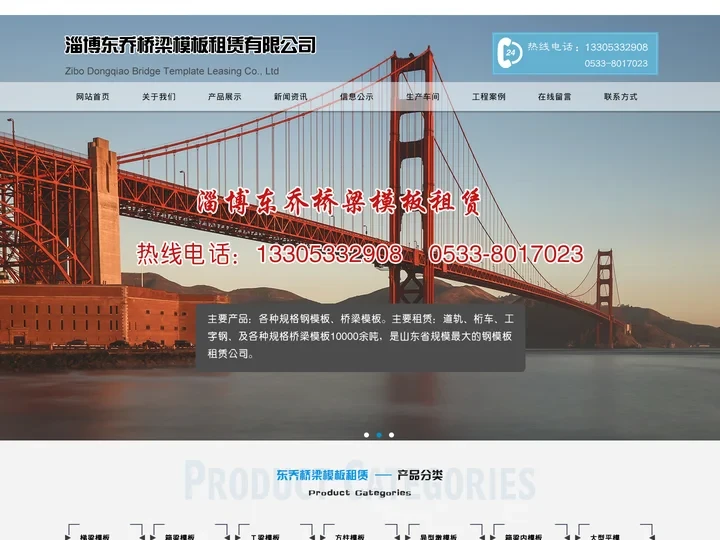Viewport: 720px width, 540px height.
Task: Click the red banner number 0533-8017023
Action: click(506, 254)
